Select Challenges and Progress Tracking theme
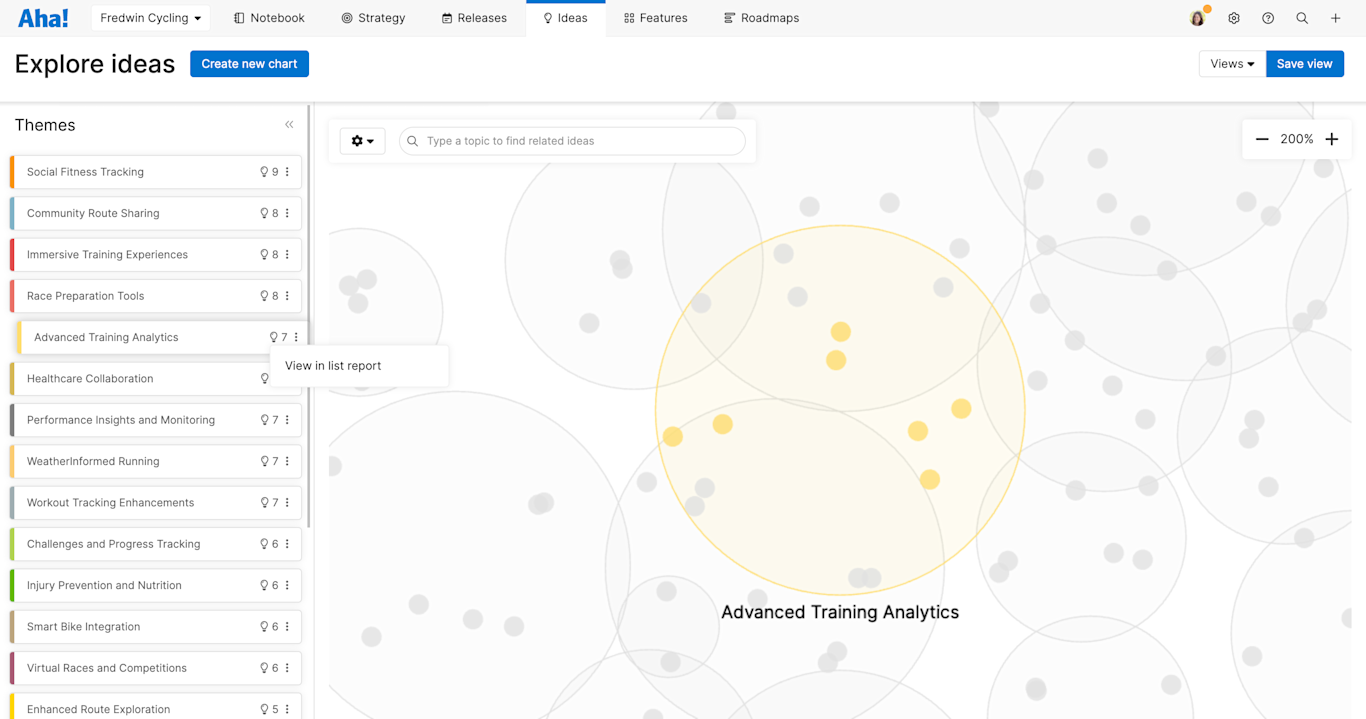The width and height of the screenshot is (1366, 719). point(156,544)
